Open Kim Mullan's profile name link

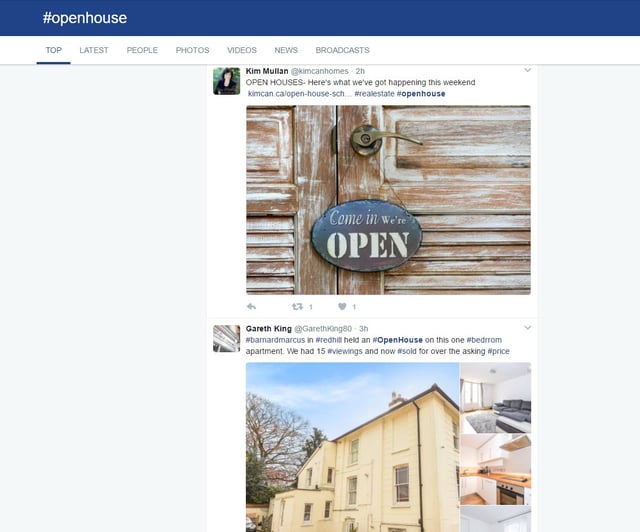(267, 71)
